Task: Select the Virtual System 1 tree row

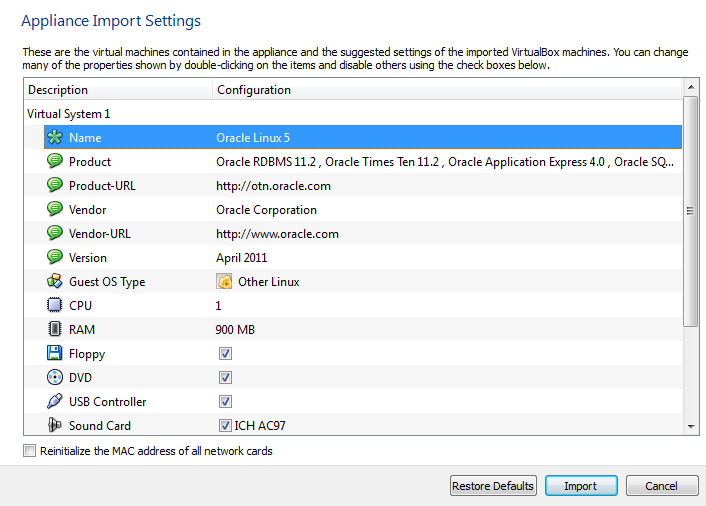Action: 69,114
